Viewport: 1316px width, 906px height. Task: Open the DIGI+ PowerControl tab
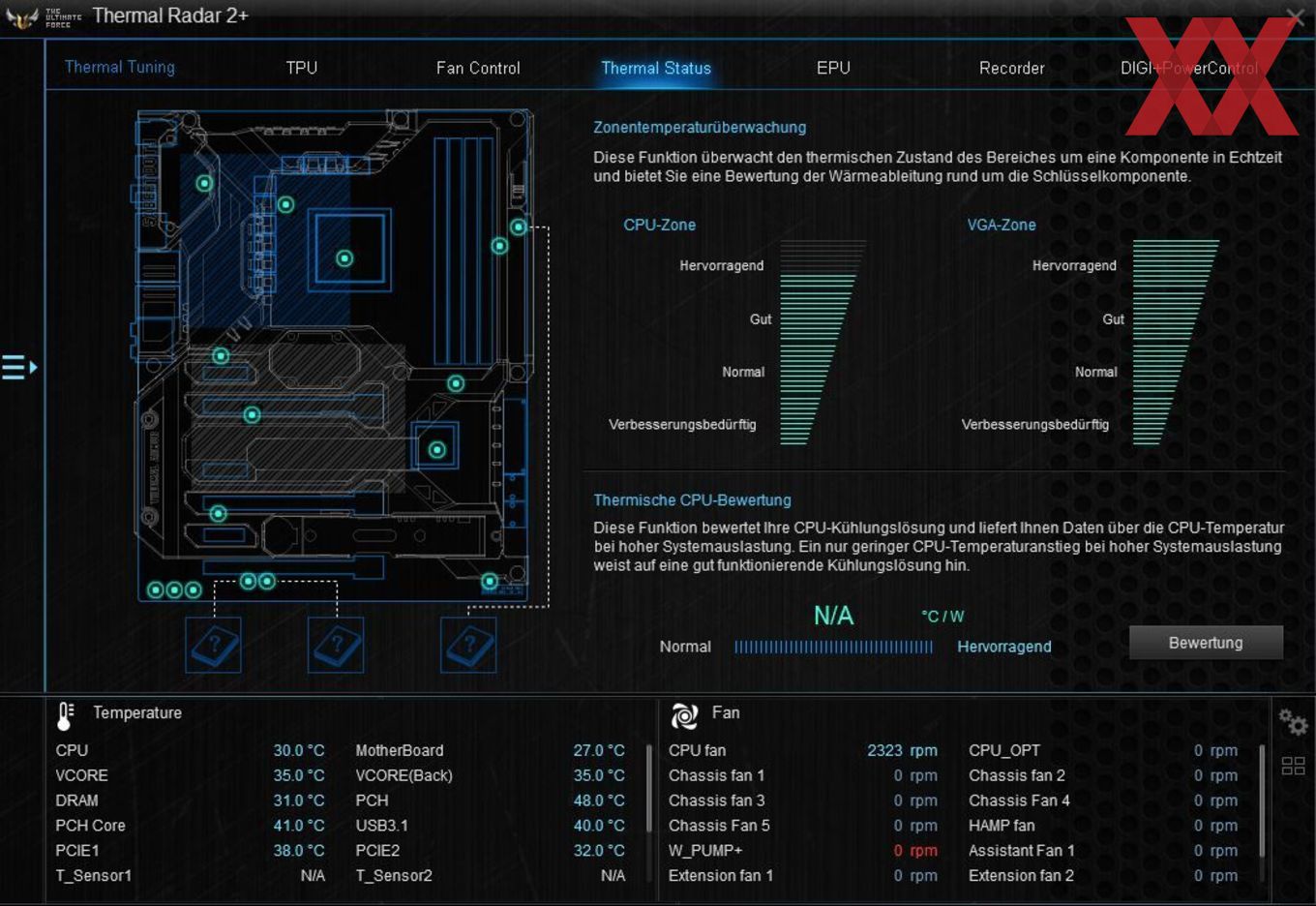tap(1189, 68)
